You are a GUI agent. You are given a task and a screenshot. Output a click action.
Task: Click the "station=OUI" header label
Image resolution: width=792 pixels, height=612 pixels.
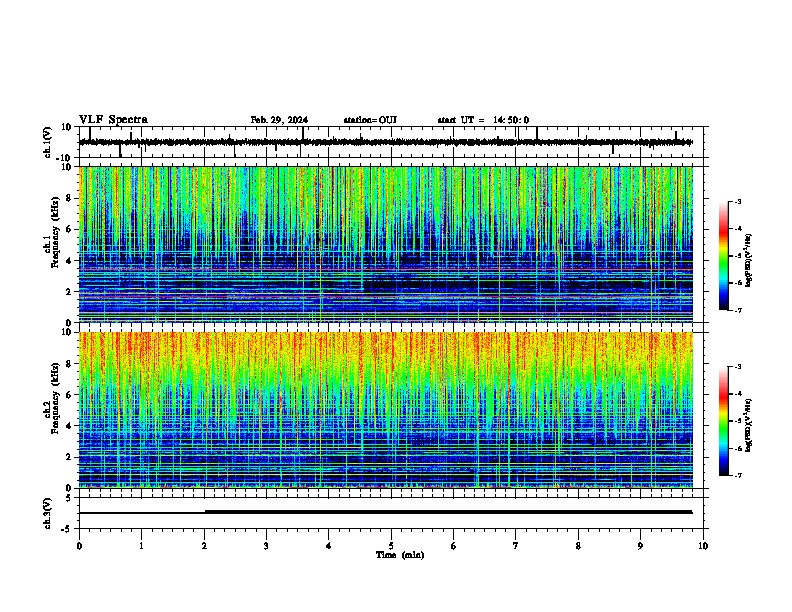point(370,120)
